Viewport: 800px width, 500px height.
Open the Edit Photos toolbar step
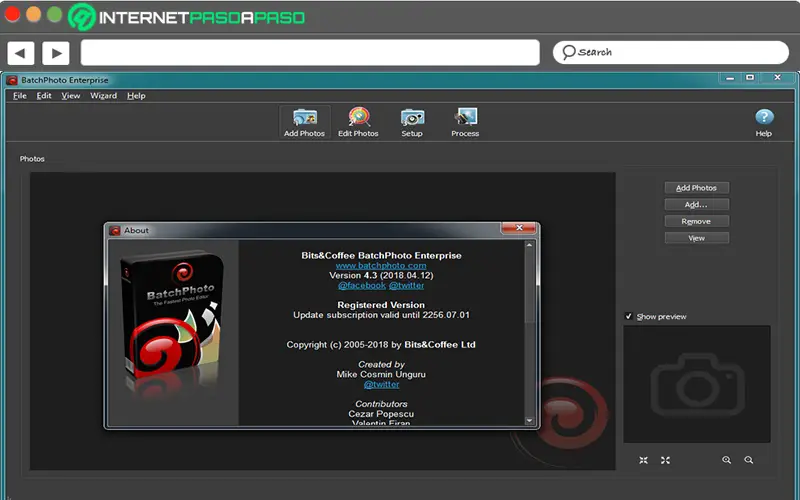click(x=358, y=122)
